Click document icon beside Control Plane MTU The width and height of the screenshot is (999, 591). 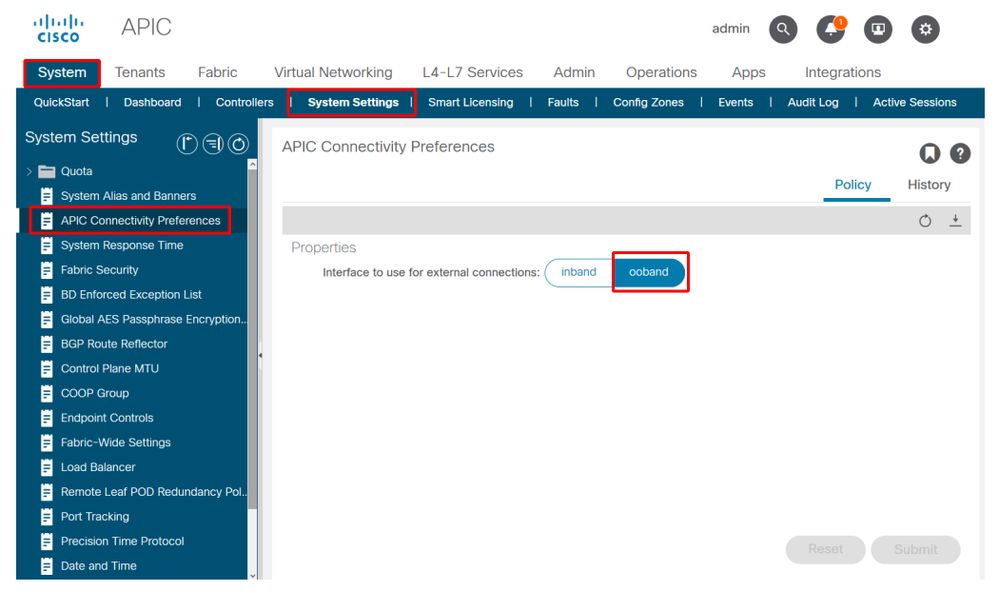pyautogui.click(x=47, y=368)
